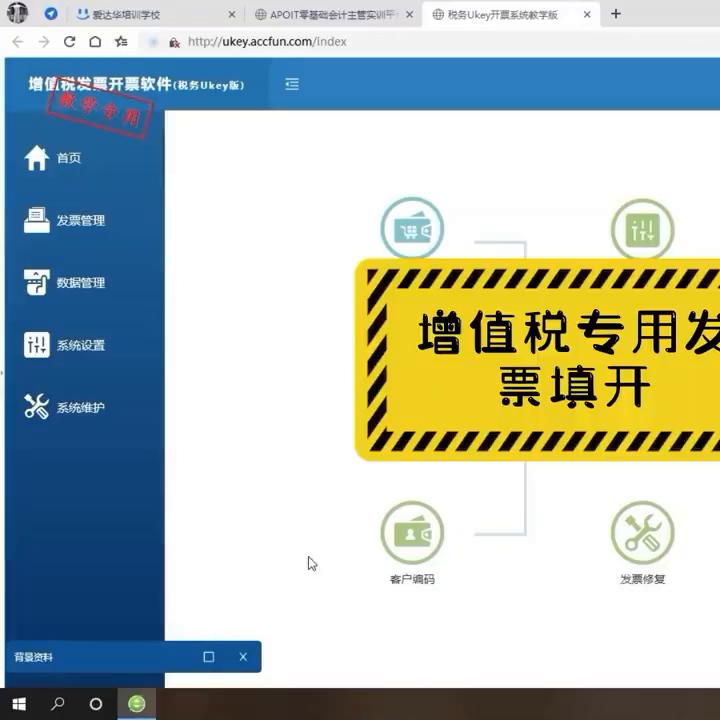
Task: Click the user avatar in browser corner
Action: click(17, 13)
